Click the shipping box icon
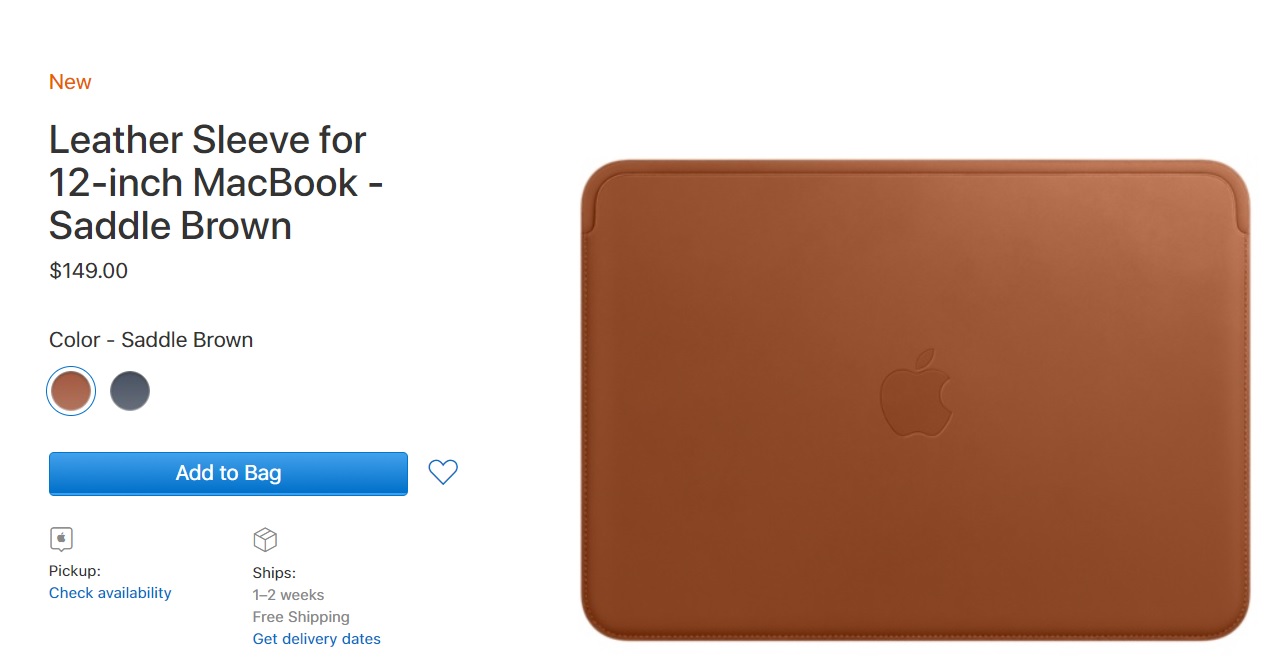Viewport: 1266px width, 660px height. click(265, 540)
